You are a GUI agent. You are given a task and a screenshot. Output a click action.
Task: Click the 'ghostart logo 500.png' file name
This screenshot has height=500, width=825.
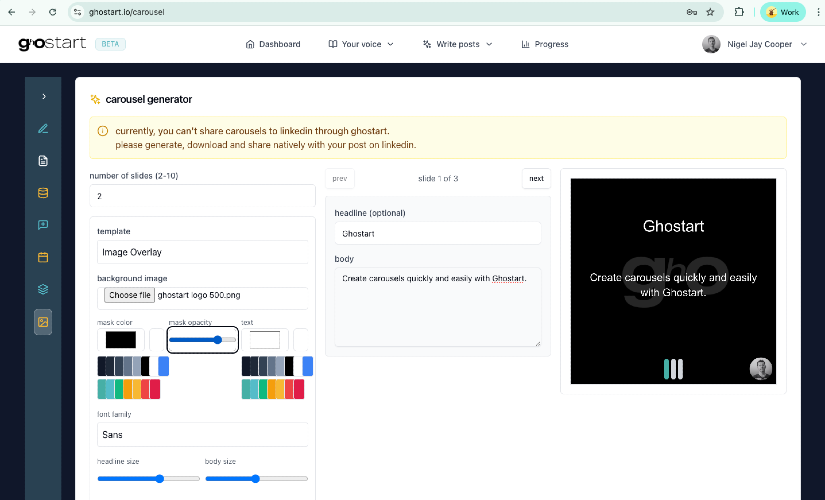(x=199, y=295)
